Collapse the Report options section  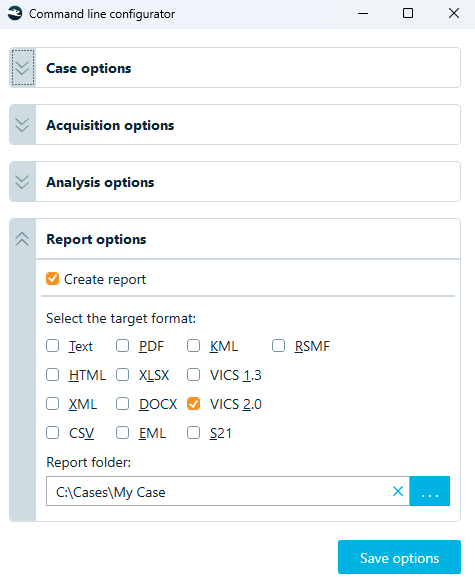coord(22,239)
